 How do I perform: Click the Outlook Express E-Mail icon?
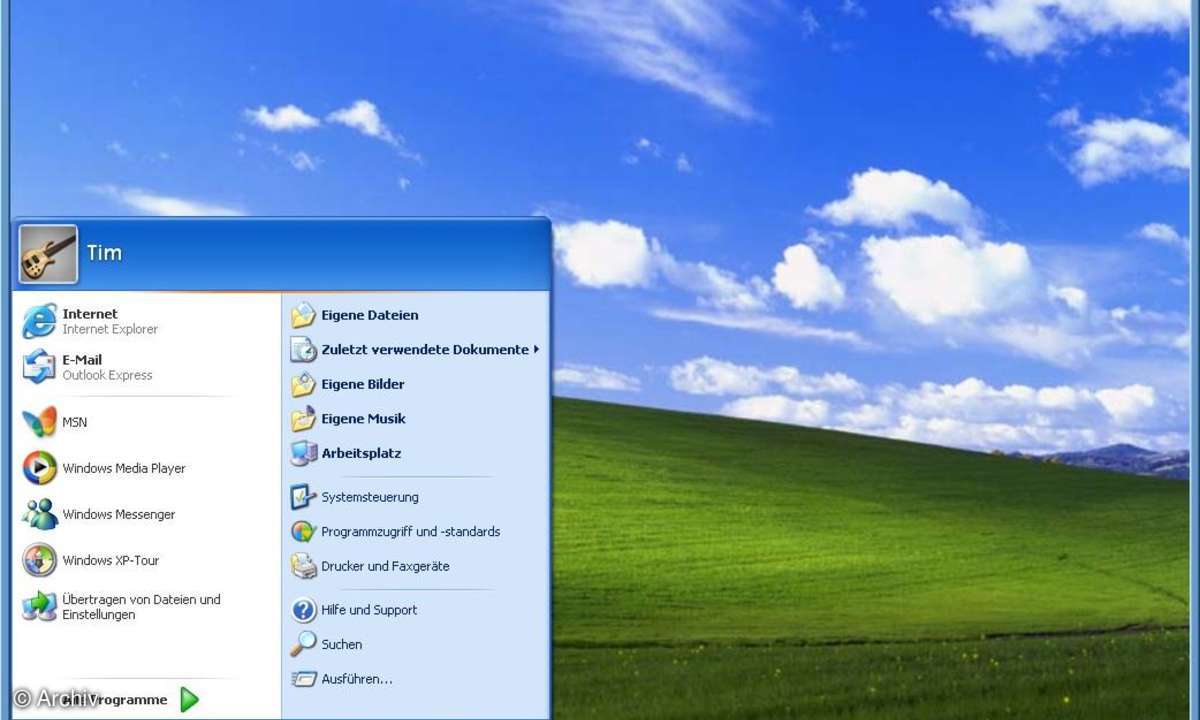pyautogui.click(x=40, y=367)
